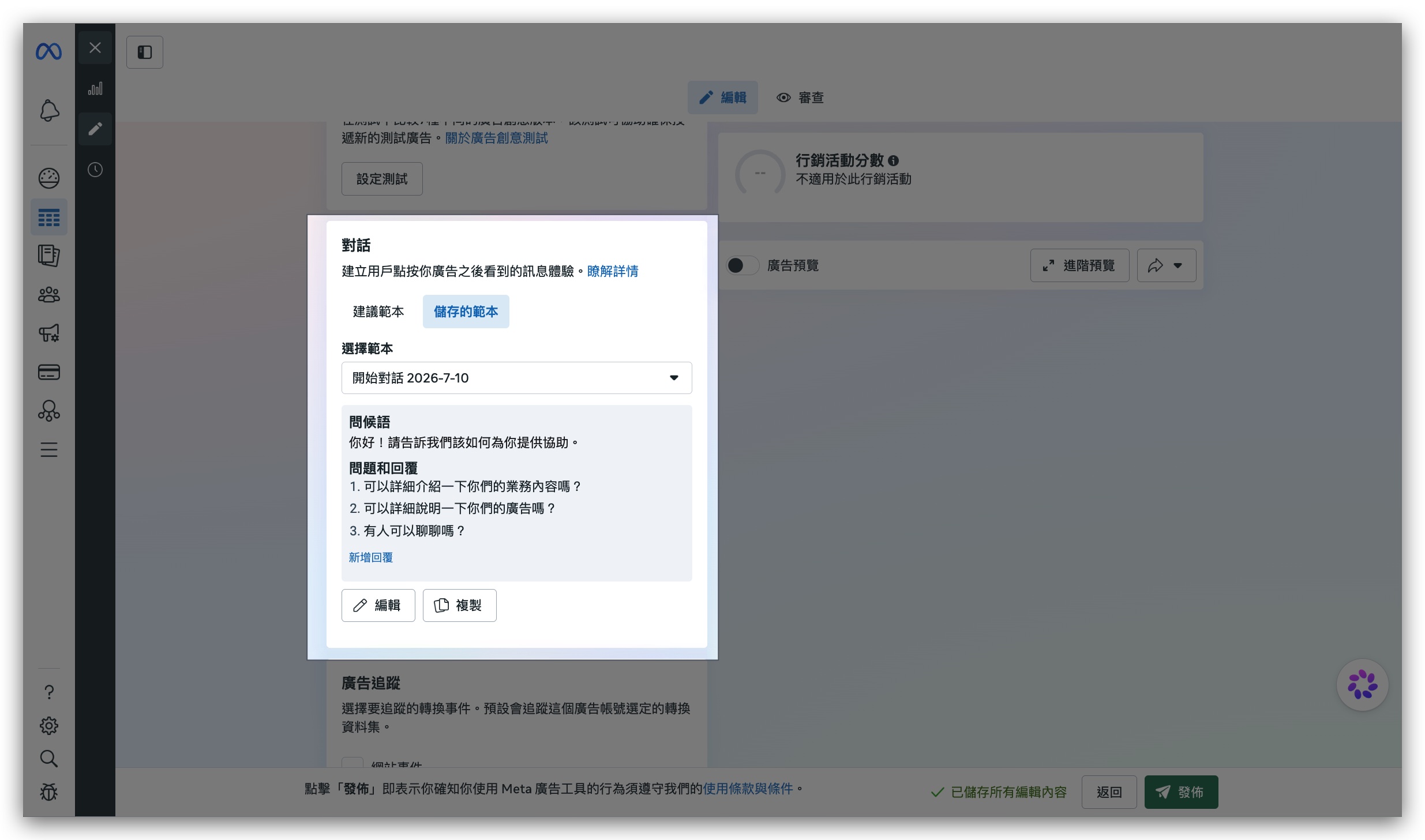Click the 設定測試 button

[x=382, y=179]
